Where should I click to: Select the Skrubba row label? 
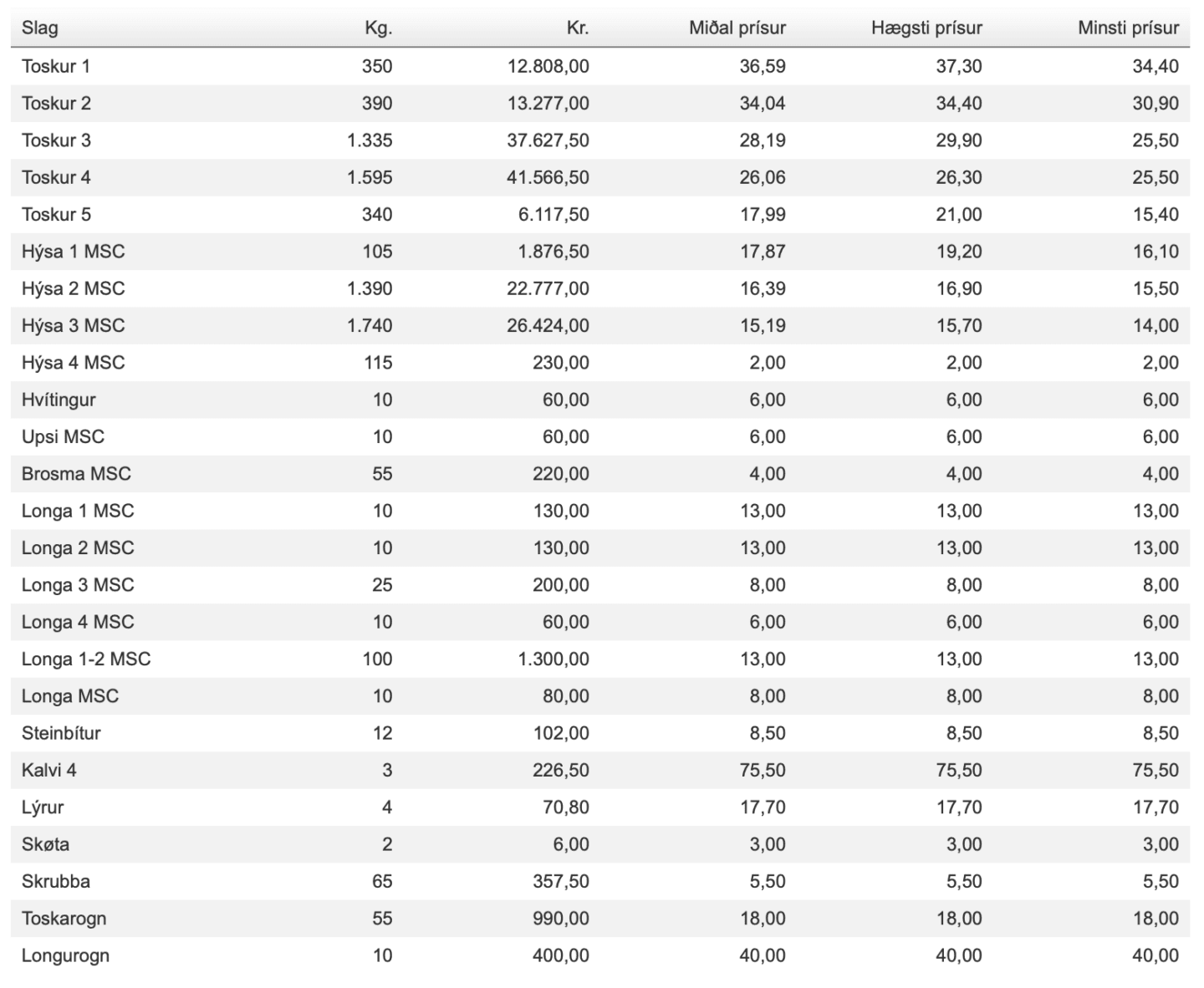pos(56,881)
